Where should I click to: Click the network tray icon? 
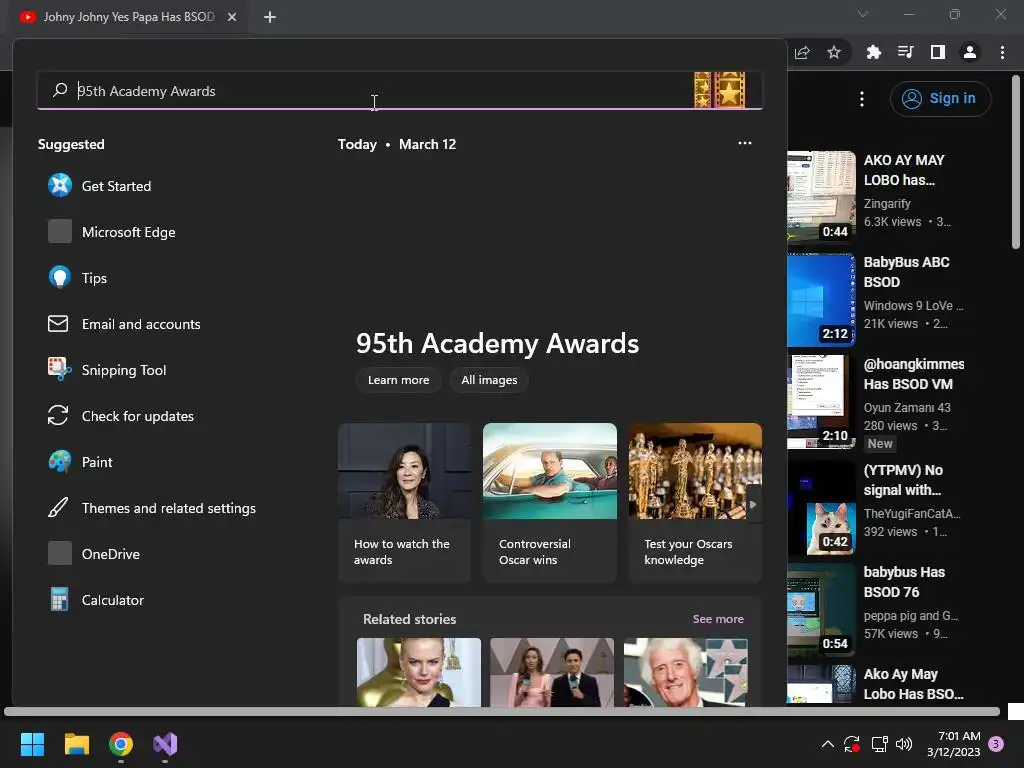pyautogui.click(x=879, y=744)
